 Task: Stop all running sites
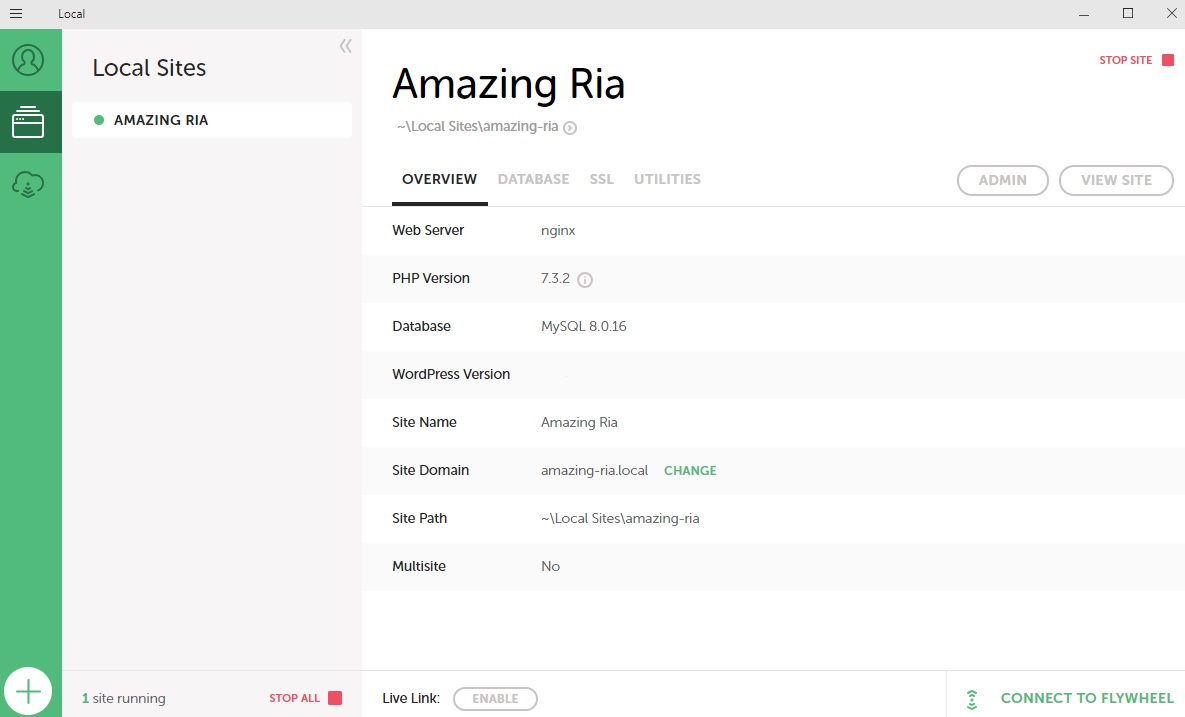click(x=295, y=698)
